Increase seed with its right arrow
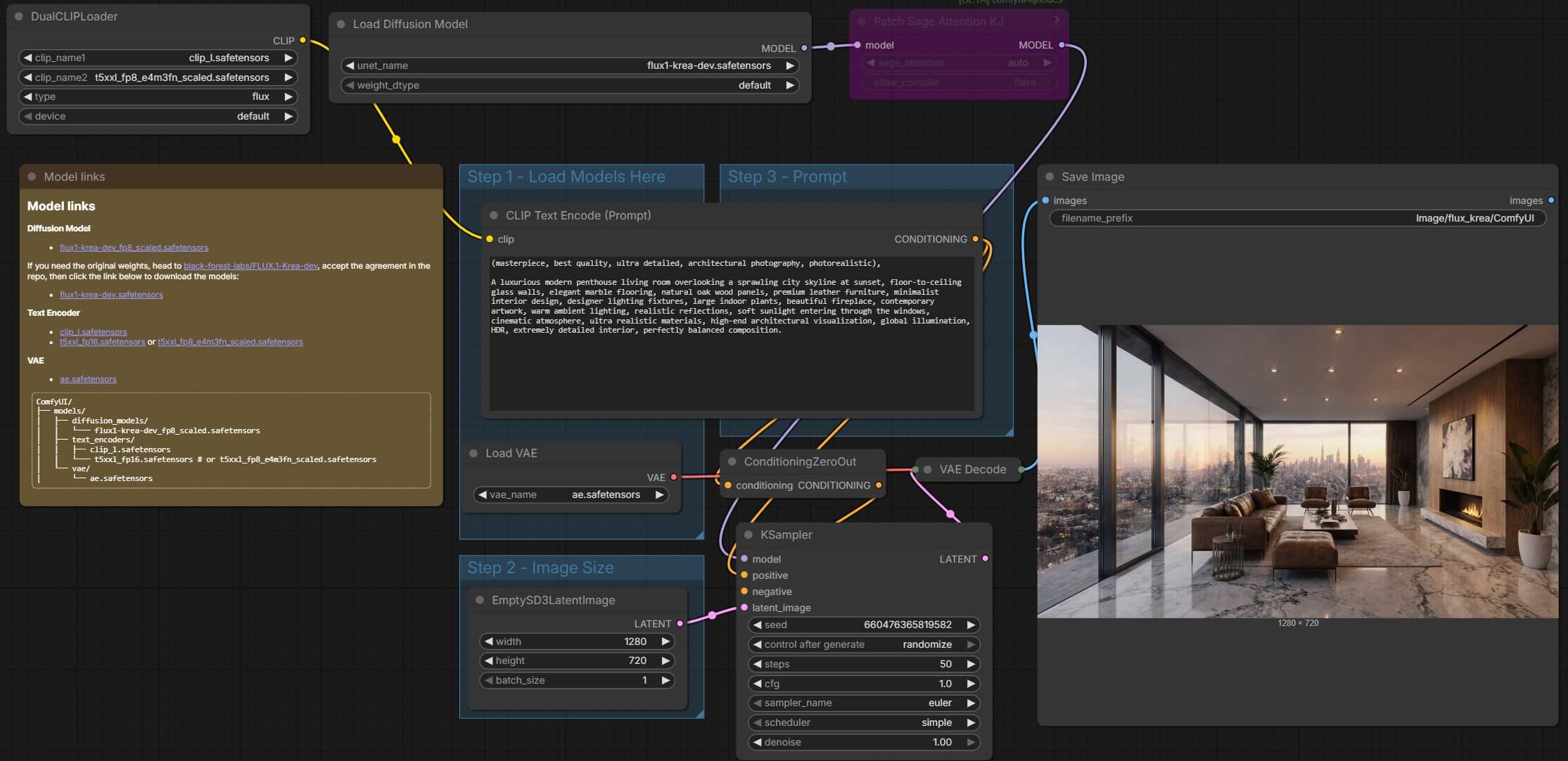1568x761 pixels. 971,625
